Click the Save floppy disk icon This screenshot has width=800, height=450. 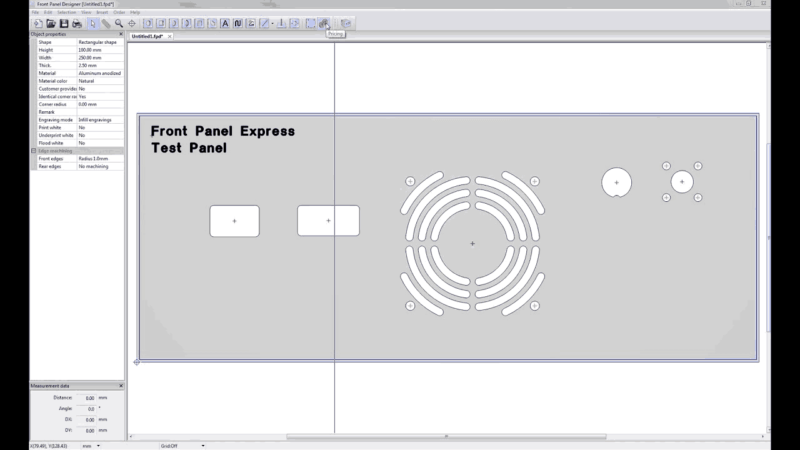[x=64, y=23]
